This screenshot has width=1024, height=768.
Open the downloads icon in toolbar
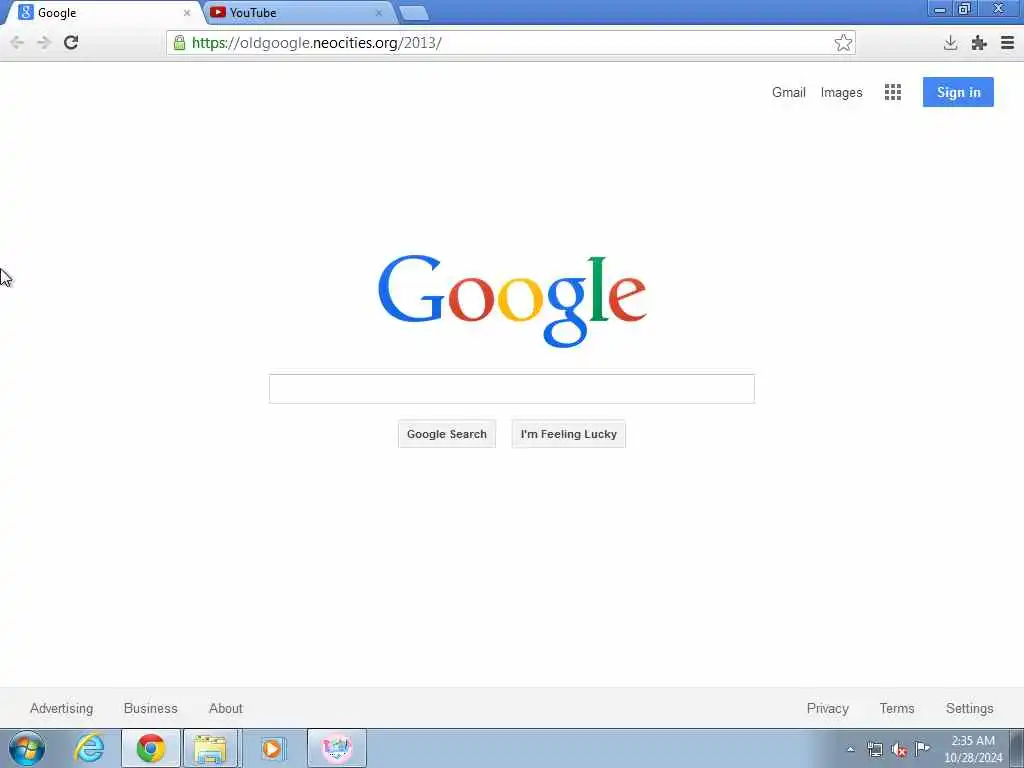950,43
